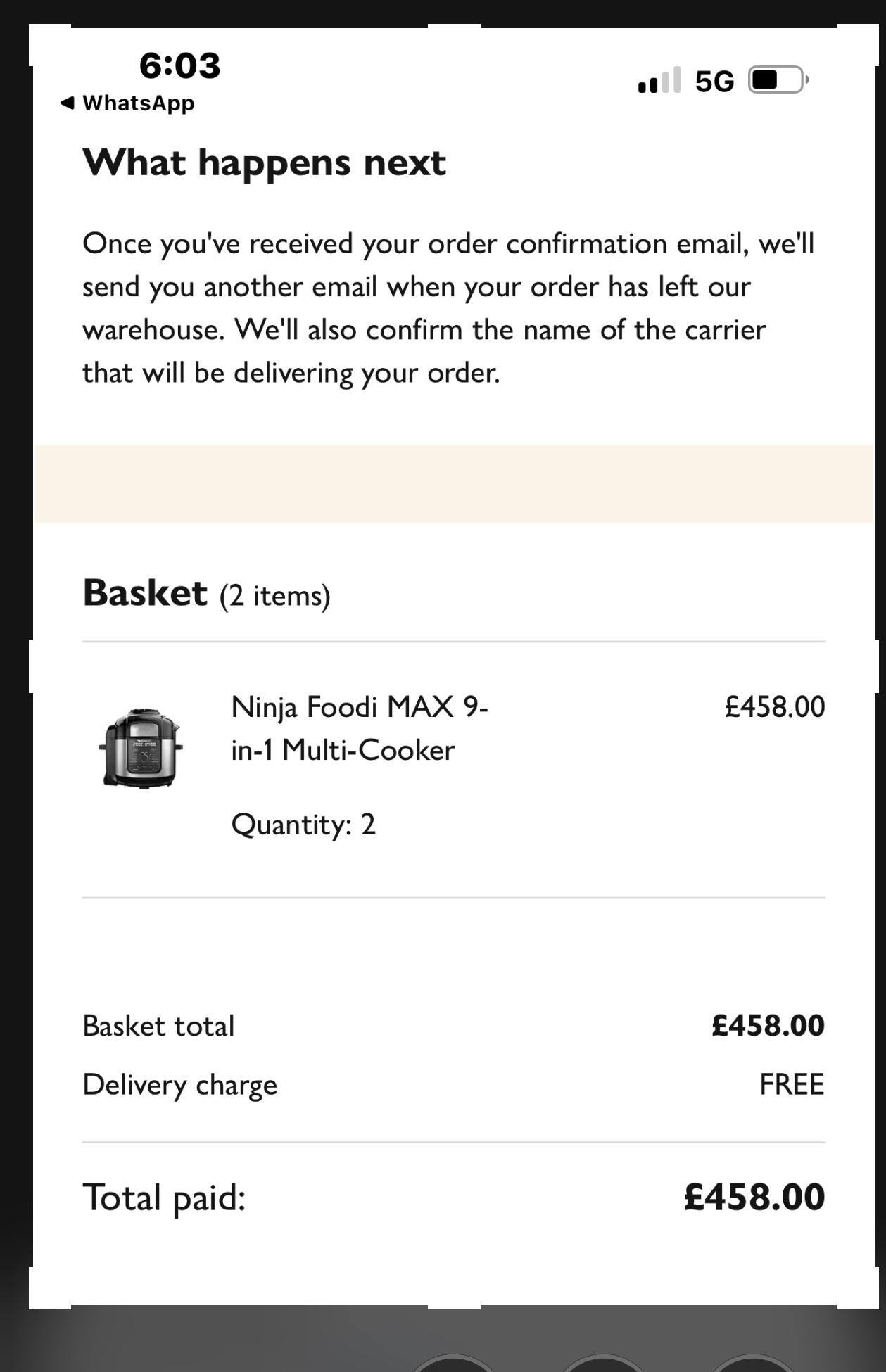
Task: Tap the middle circular button at bottom
Action: click(602, 1365)
